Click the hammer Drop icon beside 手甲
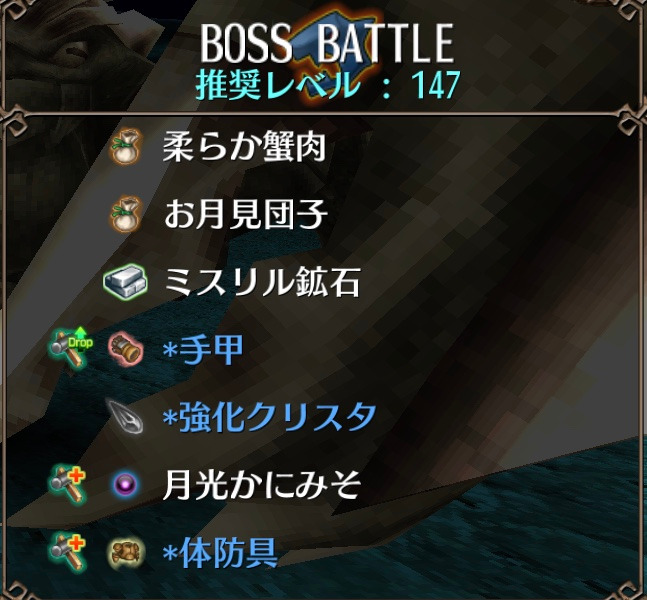Viewport: 647px width, 600px height. tap(71, 347)
